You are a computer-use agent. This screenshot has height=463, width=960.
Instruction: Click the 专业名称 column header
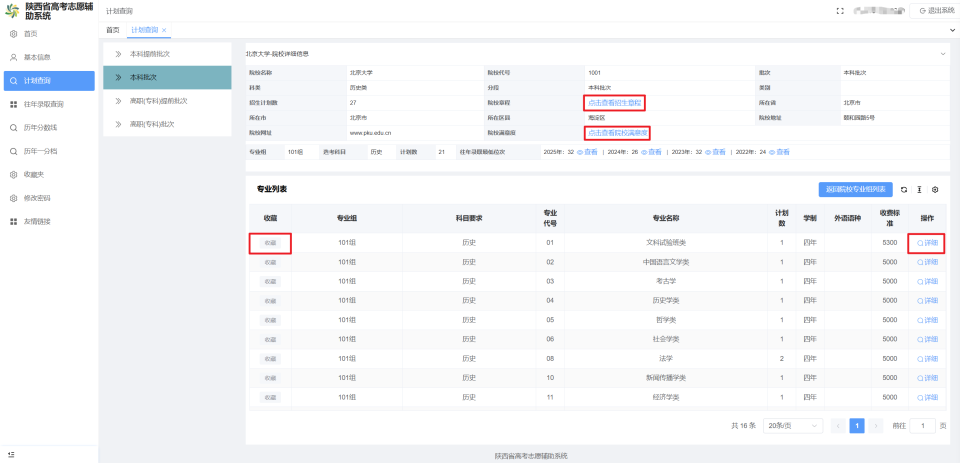[666, 218]
